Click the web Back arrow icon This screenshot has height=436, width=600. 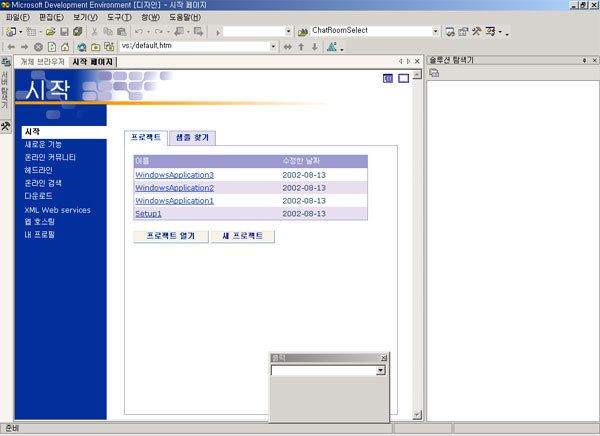click(11, 47)
